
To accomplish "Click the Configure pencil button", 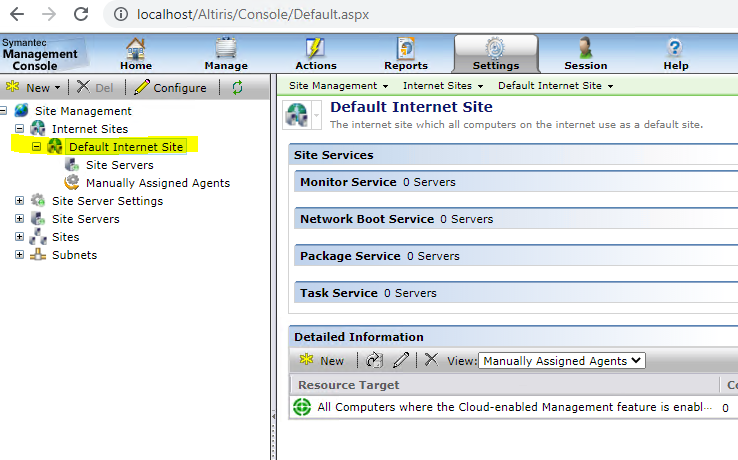I will (x=170, y=88).
